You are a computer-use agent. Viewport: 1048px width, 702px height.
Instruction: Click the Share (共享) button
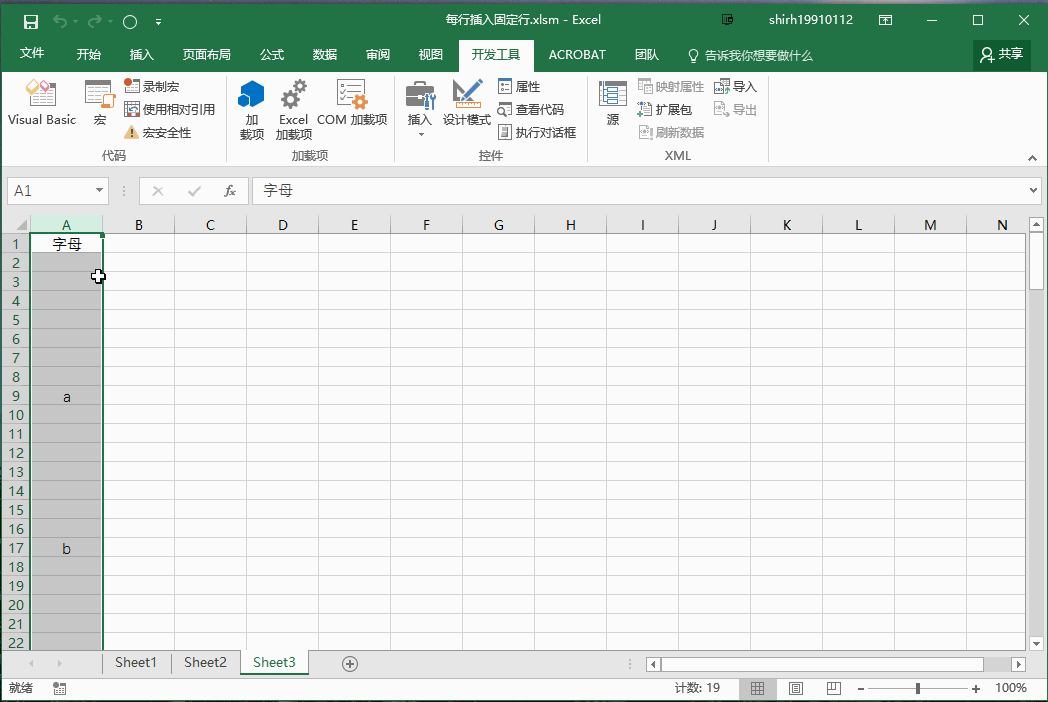coord(1001,55)
